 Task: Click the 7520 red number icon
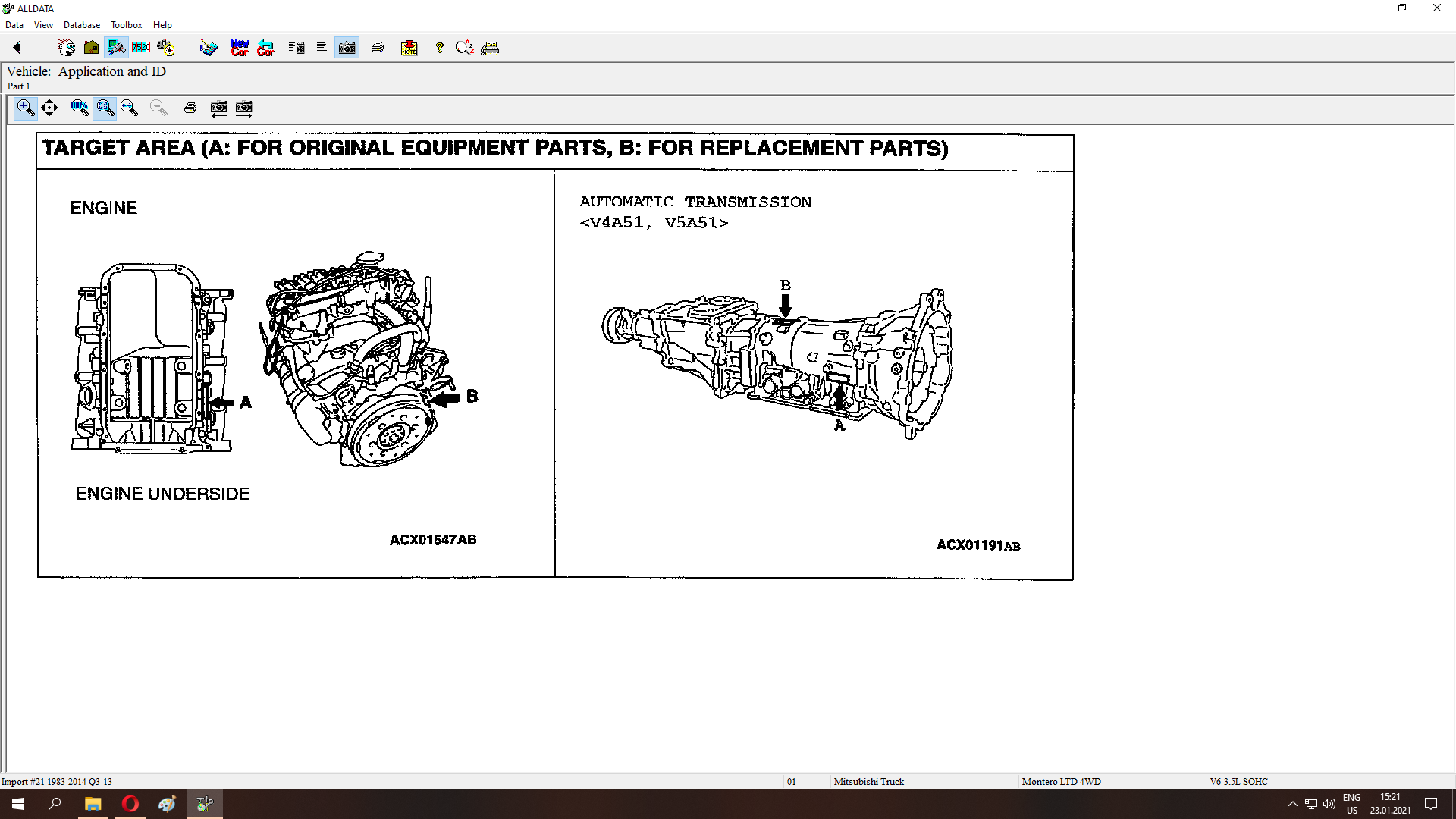pos(141,48)
